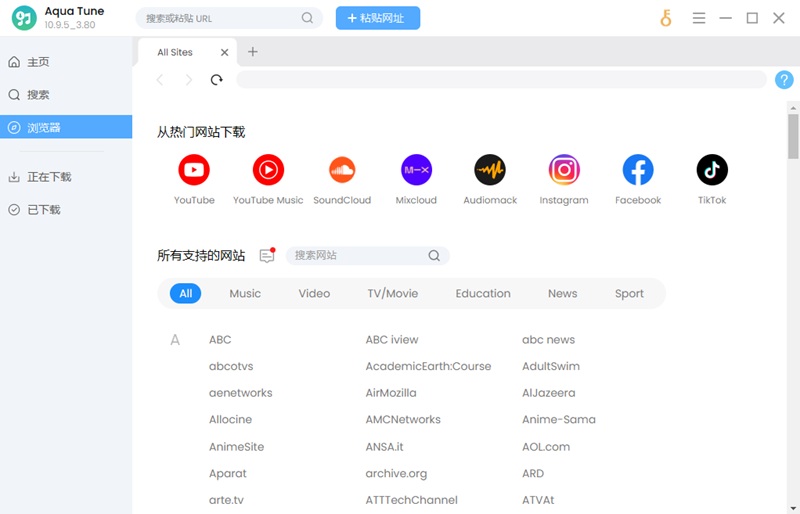Click the magnifier in the top URL search box

[307, 18]
